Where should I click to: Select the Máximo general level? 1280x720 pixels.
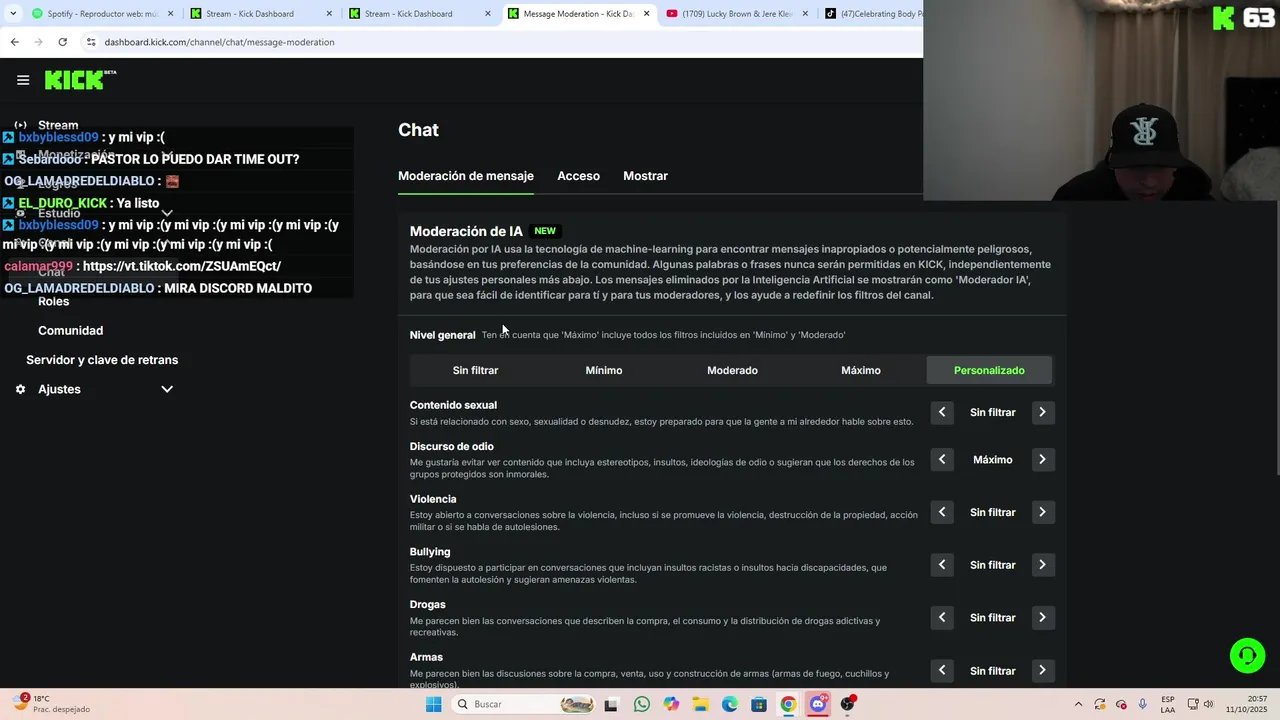(x=861, y=370)
